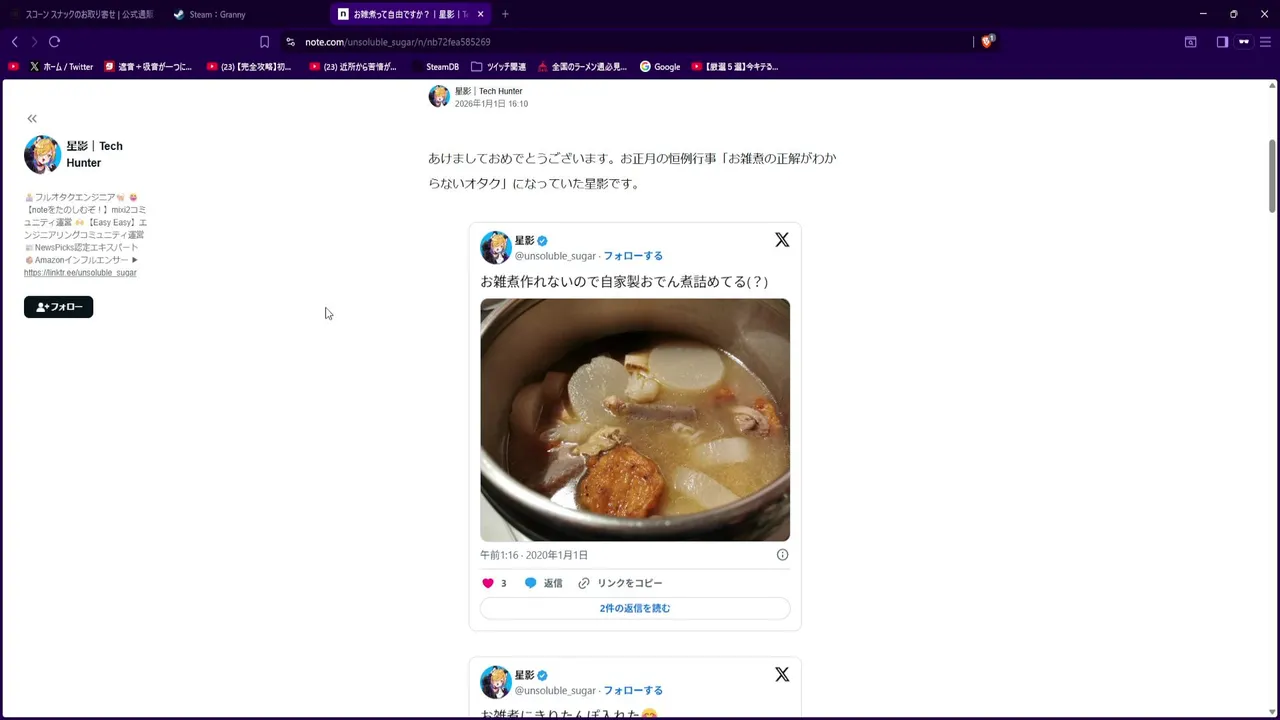Reload the current page
1280x720 pixels.
coord(55,42)
